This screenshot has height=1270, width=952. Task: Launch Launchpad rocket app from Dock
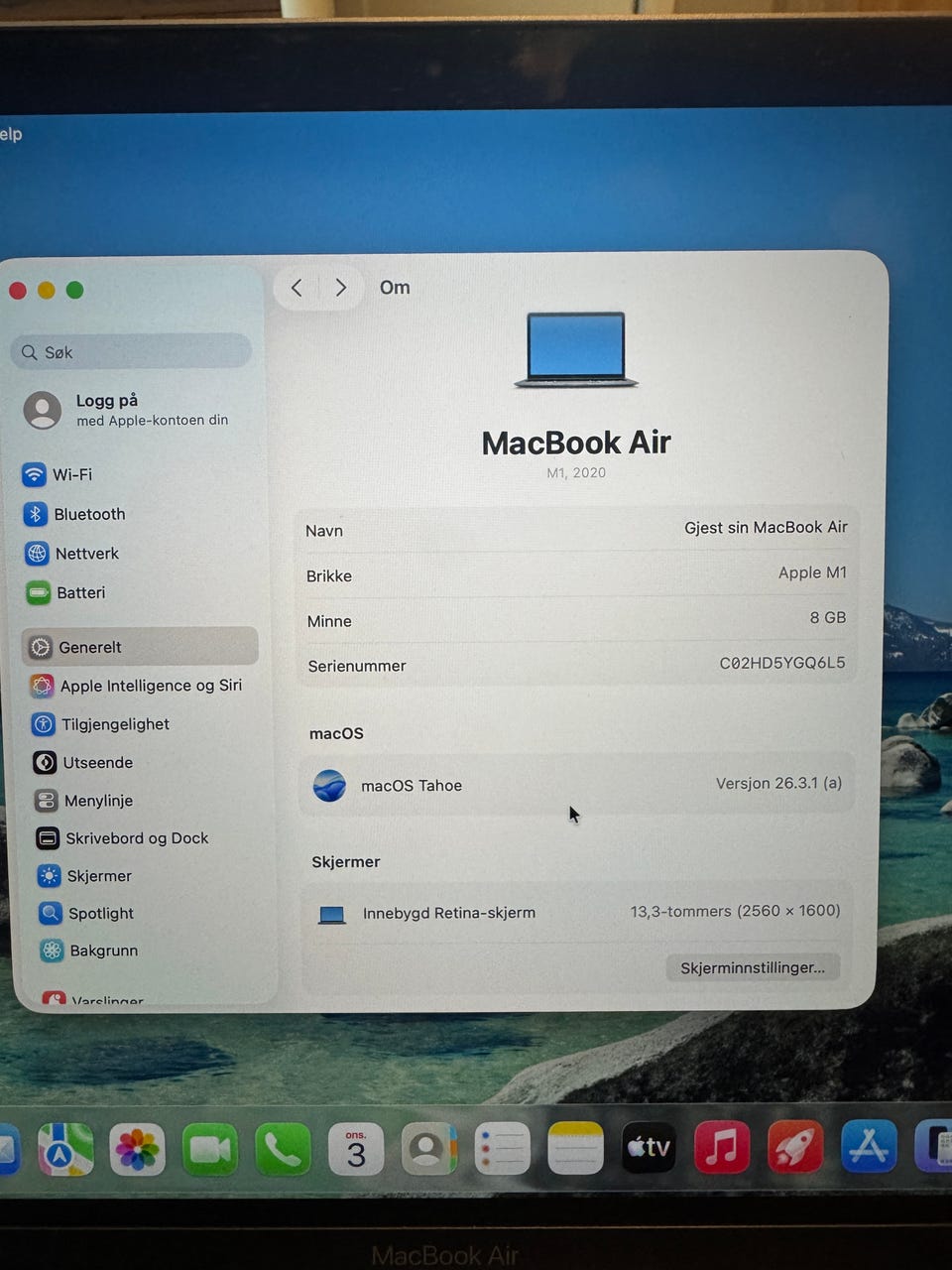click(x=795, y=1146)
